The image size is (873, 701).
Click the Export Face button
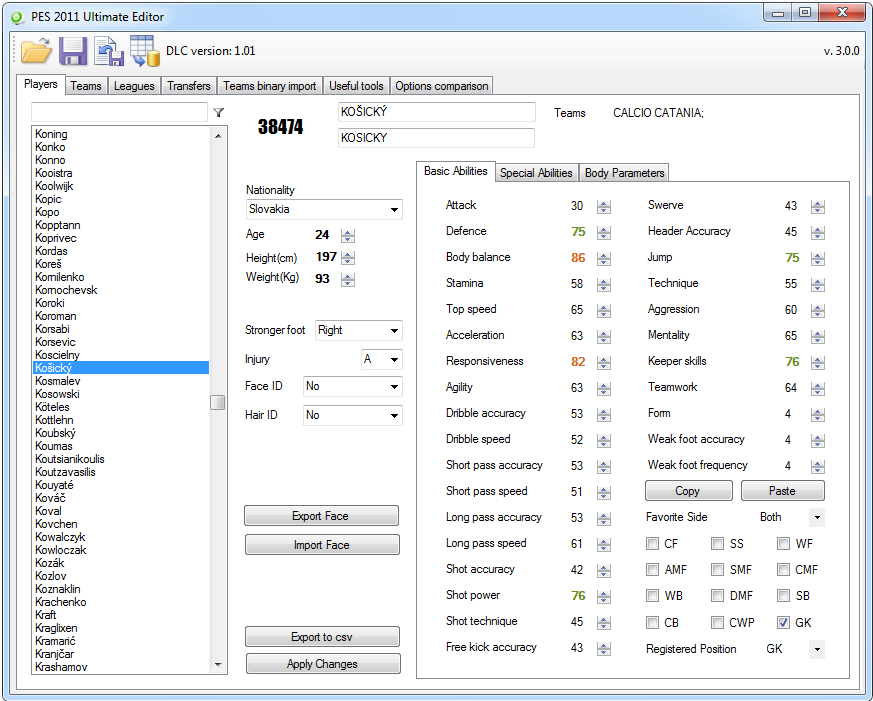[321, 516]
